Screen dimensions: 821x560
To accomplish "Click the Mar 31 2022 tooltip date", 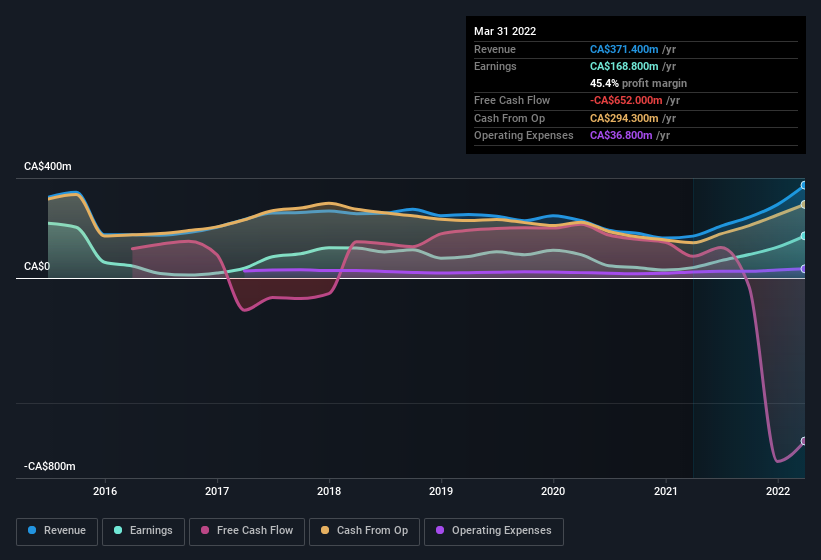I will [x=505, y=31].
